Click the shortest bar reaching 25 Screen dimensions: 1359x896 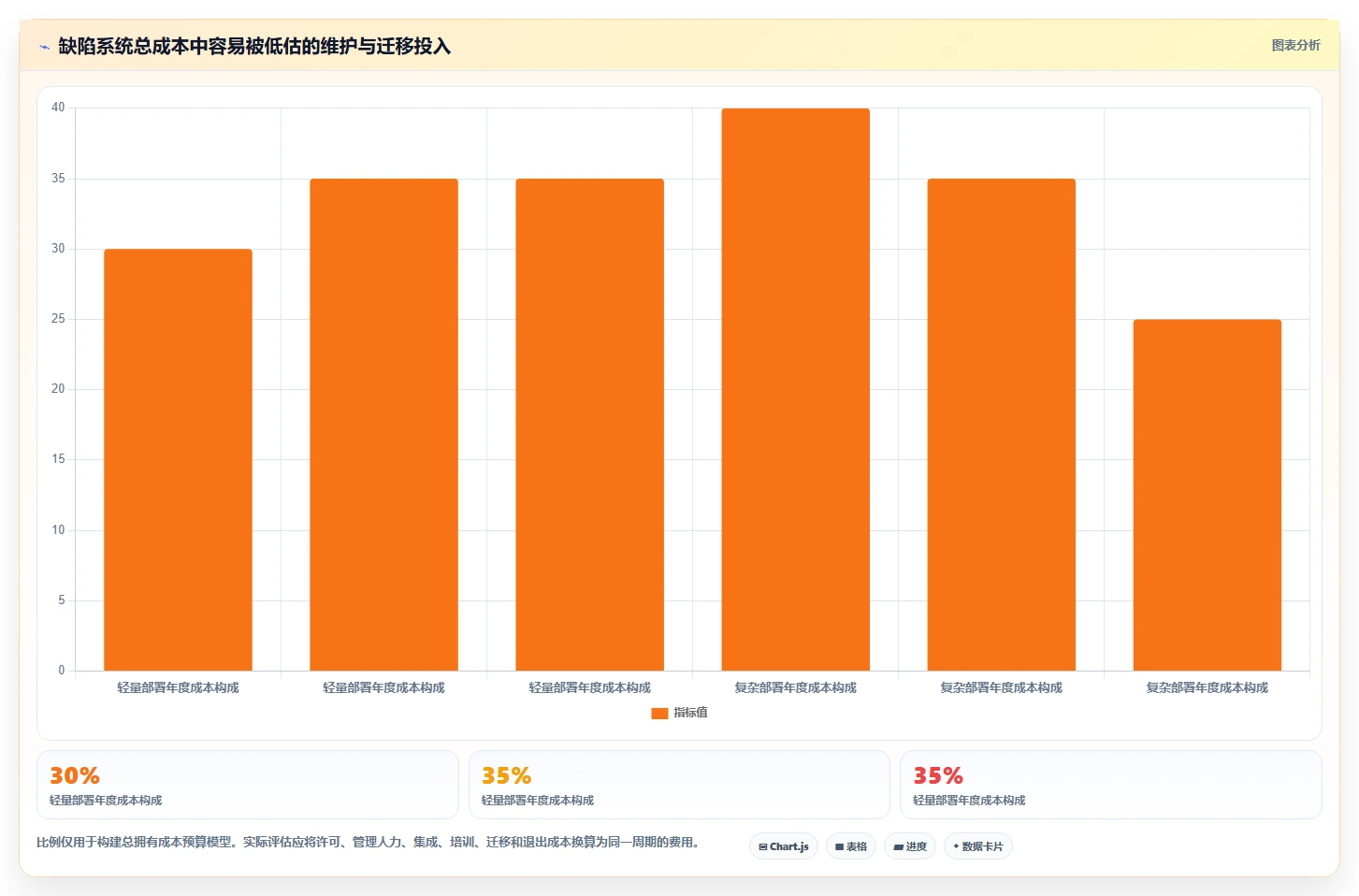(x=1207, y=495)
